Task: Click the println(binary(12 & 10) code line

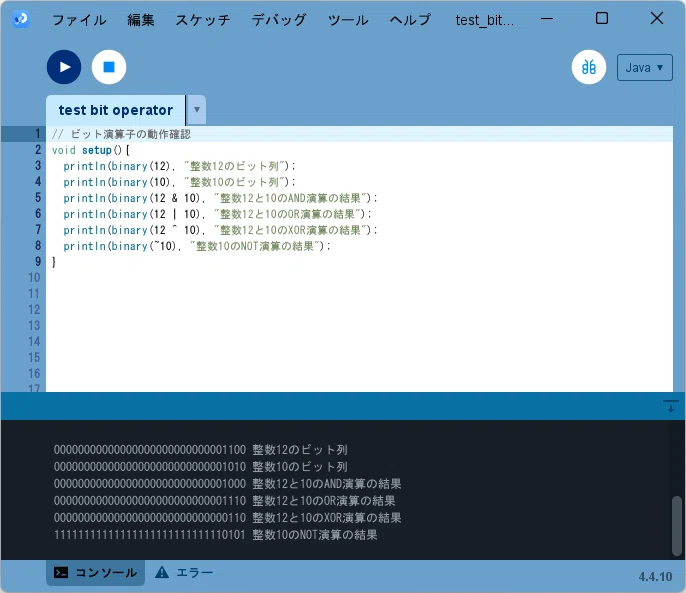Action: pos(220,198)
